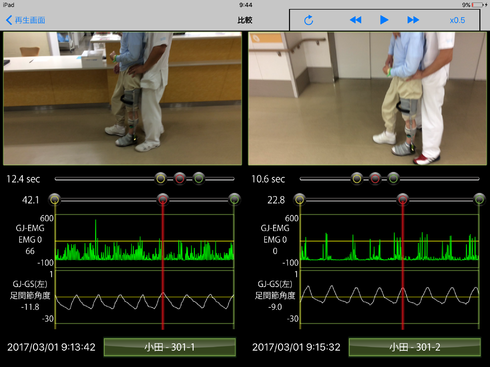Click red cursor knob on right 22.8 range bar

point(403,200)
